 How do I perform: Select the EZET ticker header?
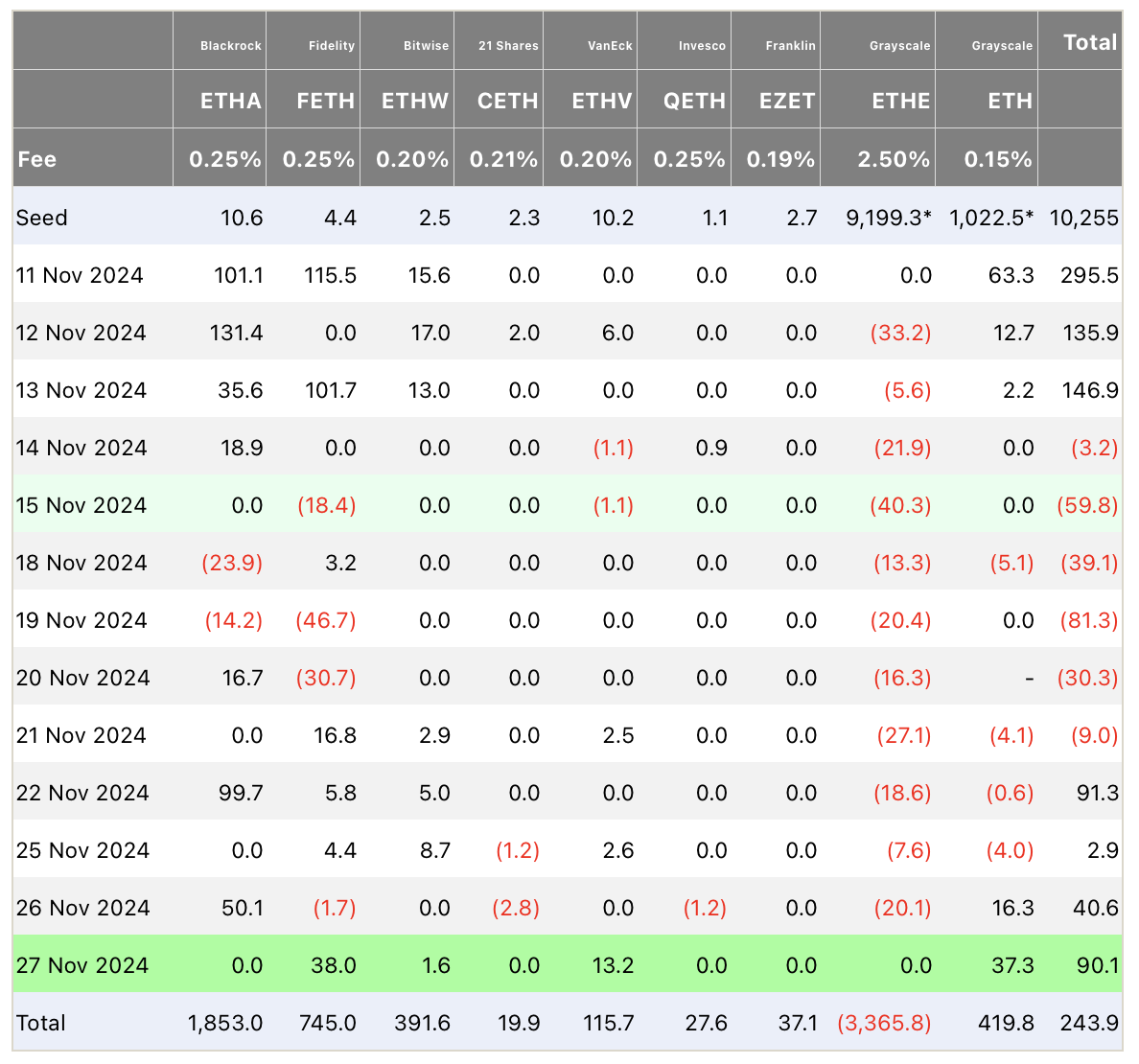[787, 101]
